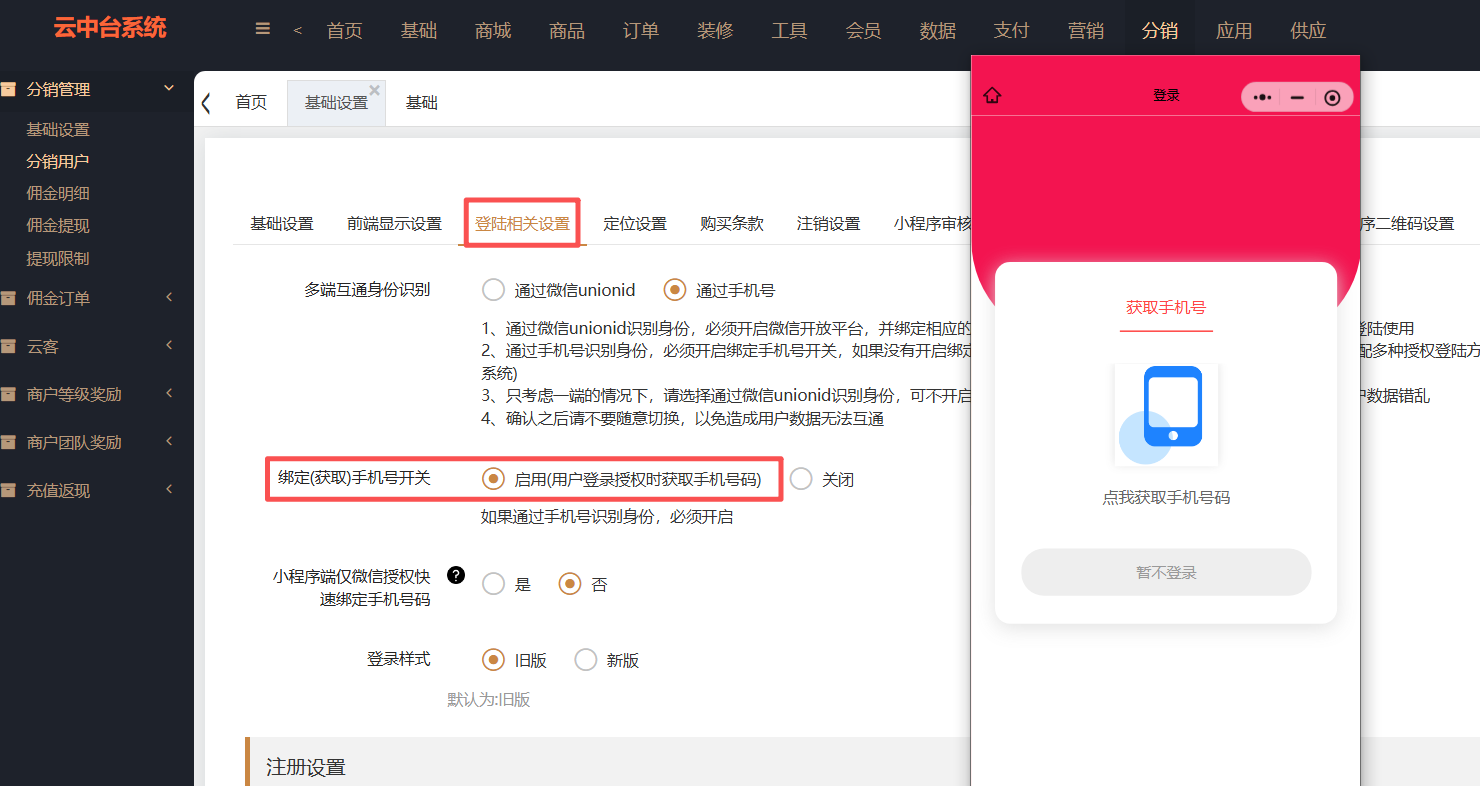The image size is (1480, 786).
Task: Click the home icon in mini program header
Action: pyautogui.click(x=992, y=96)
